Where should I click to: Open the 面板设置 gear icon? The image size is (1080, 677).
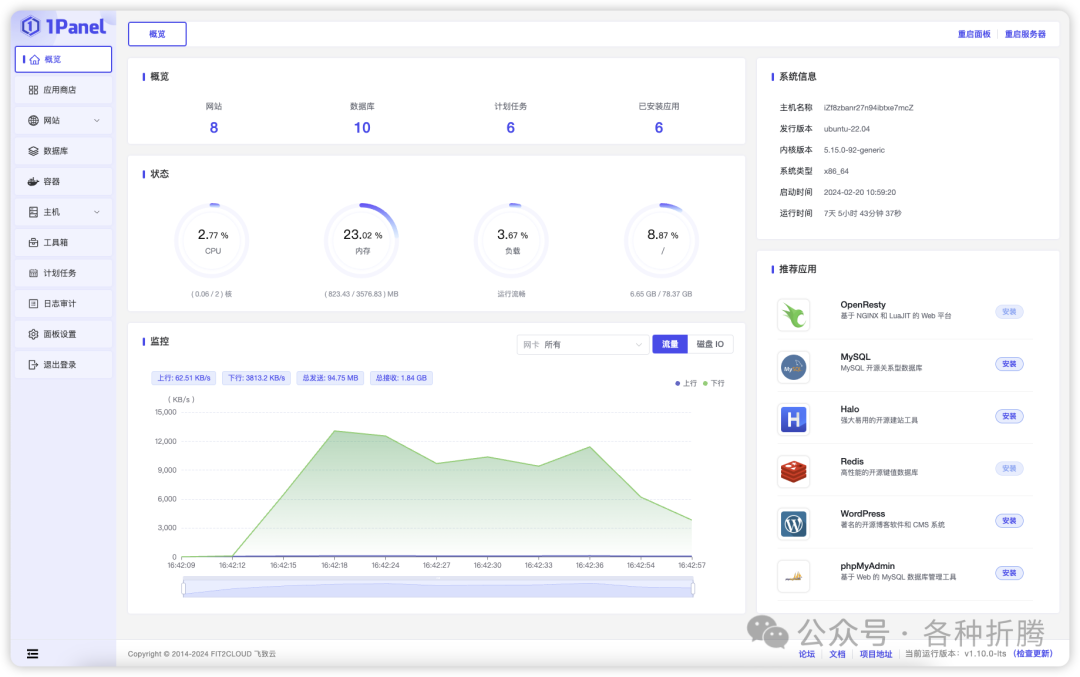pos(33,334)
